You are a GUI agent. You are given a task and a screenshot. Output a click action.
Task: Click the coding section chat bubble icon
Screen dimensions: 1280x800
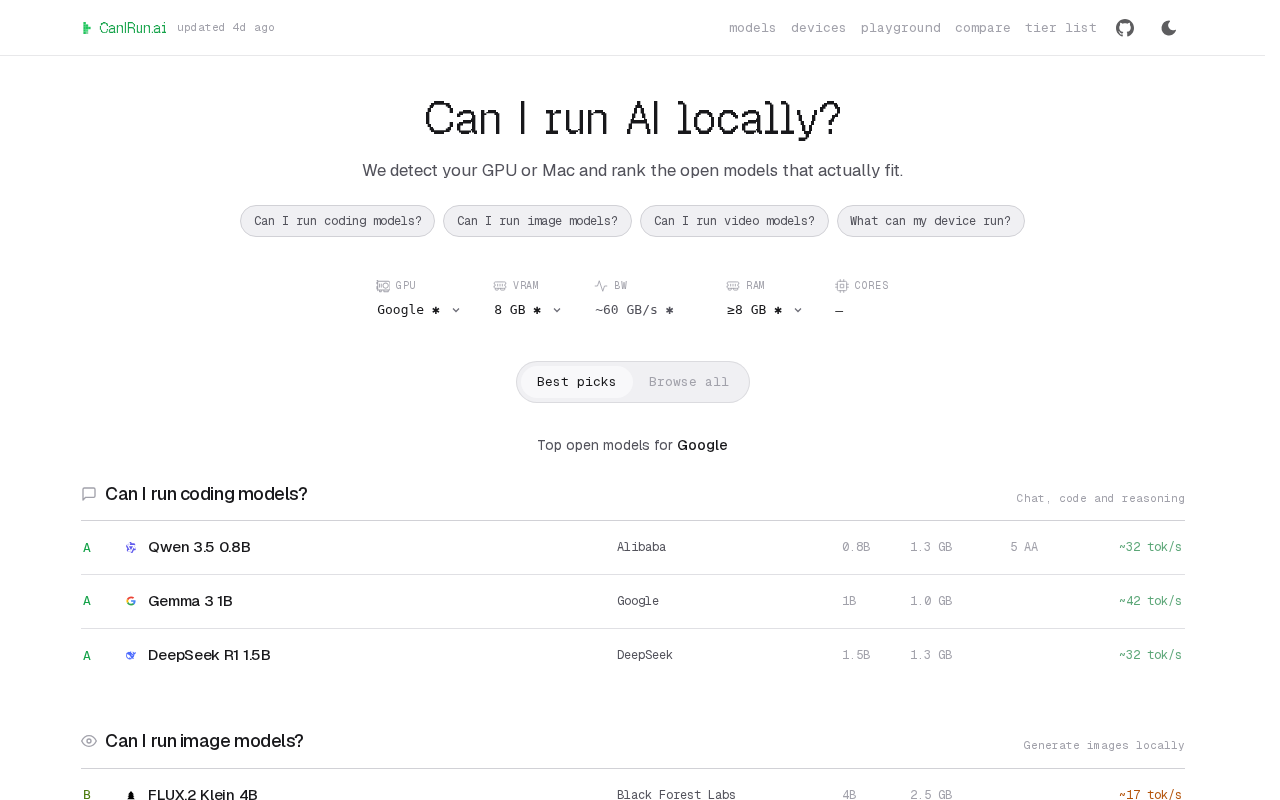[x=89, y=494]
